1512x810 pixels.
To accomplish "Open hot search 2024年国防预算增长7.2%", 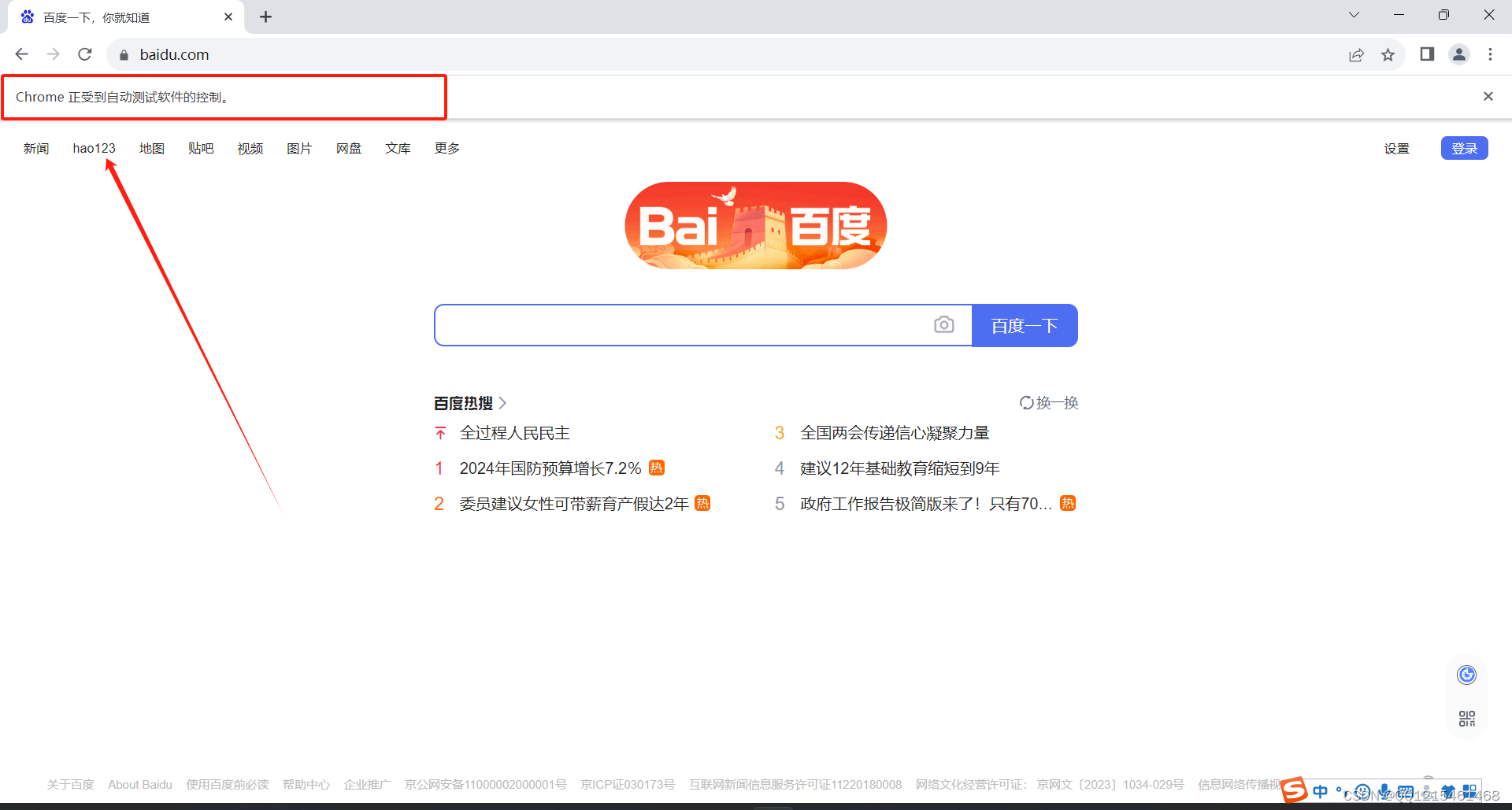I will coord(550,468).
